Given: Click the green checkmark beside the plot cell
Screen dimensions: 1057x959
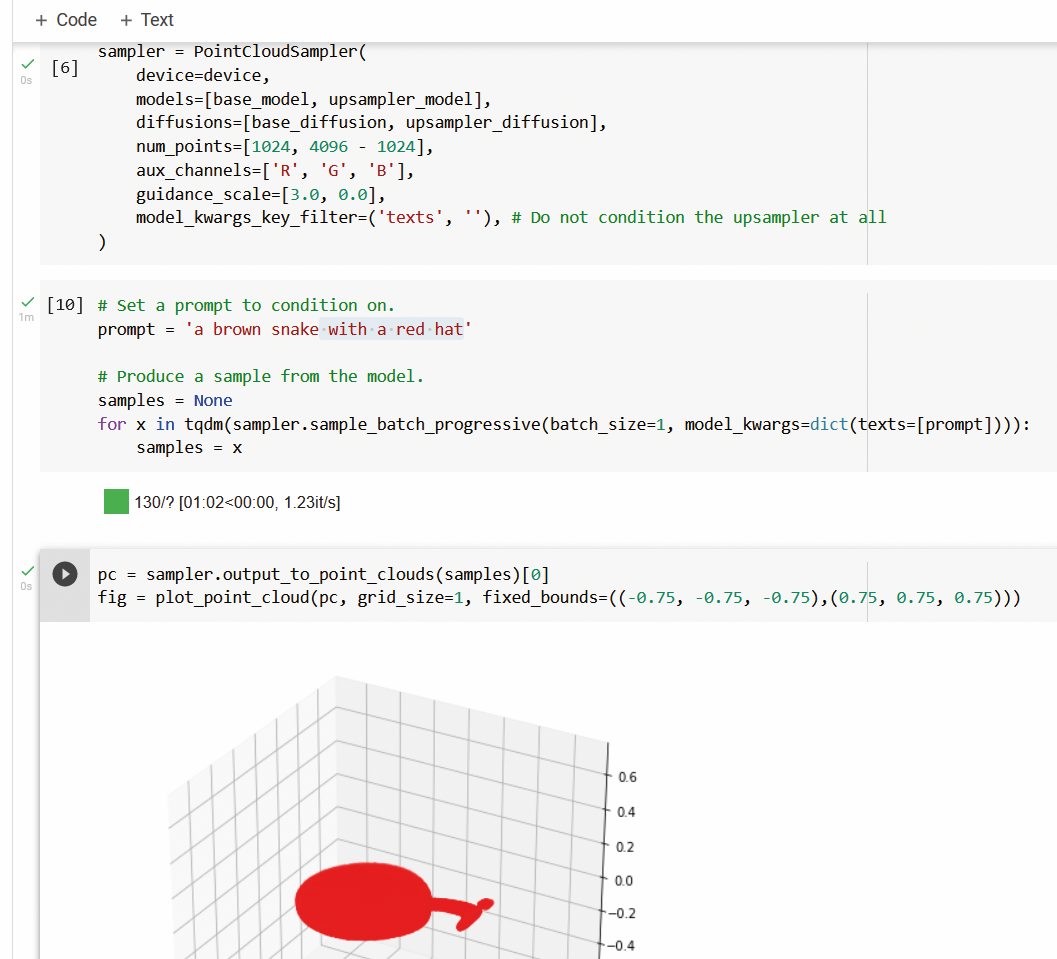Looking at the screenshot, I should coord(28,571).
